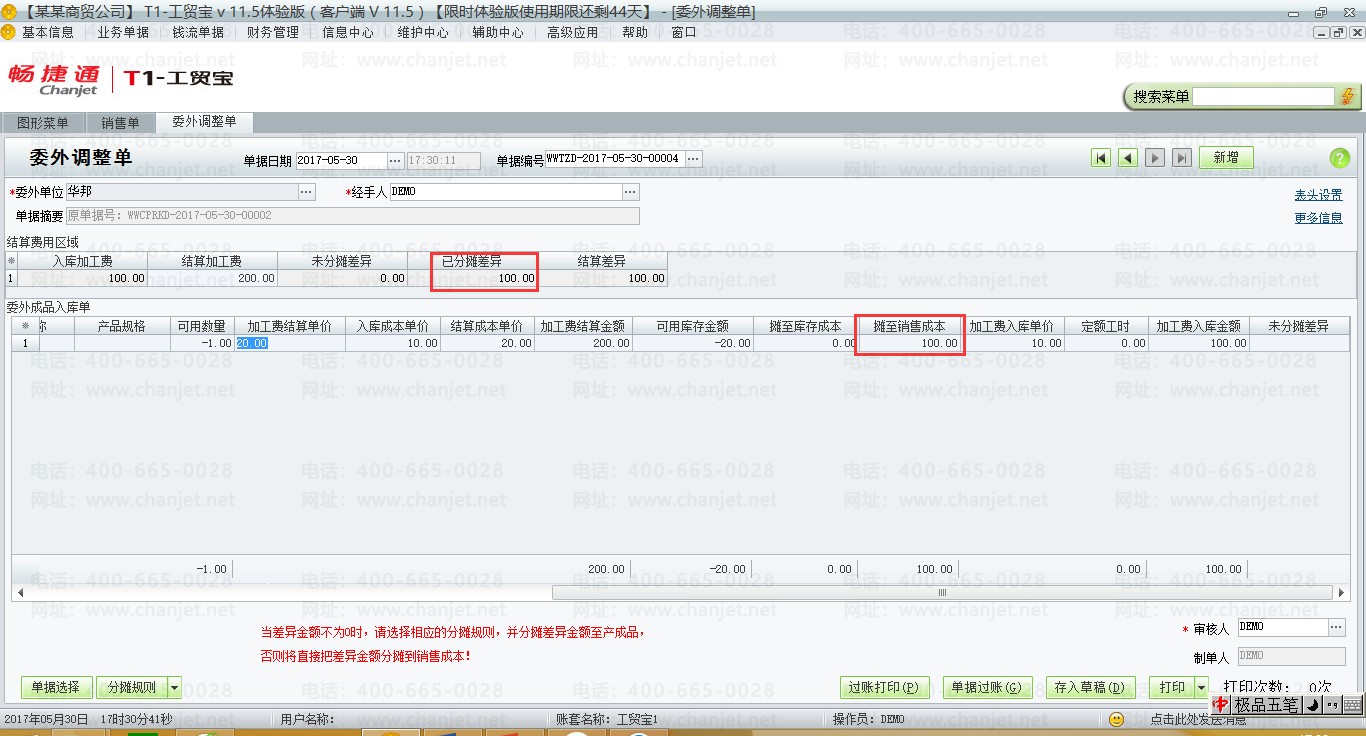Click the 单据过账 button
This screenshot has height=736, width=1366.
point(986,688)
